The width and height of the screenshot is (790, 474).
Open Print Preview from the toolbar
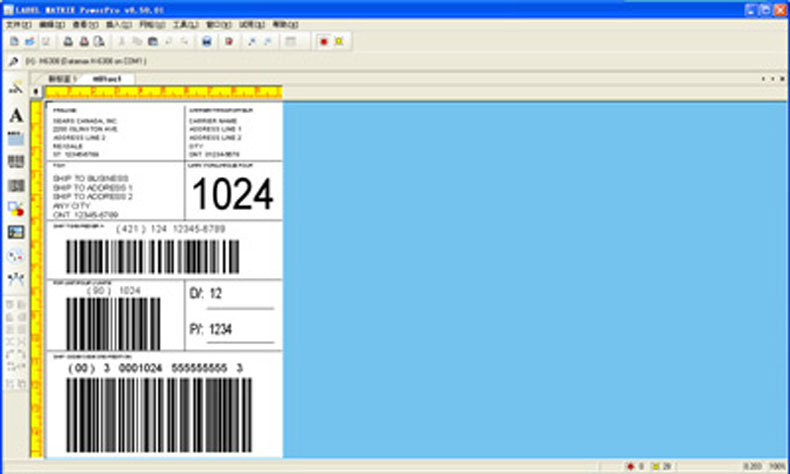[x=100, y=41]
